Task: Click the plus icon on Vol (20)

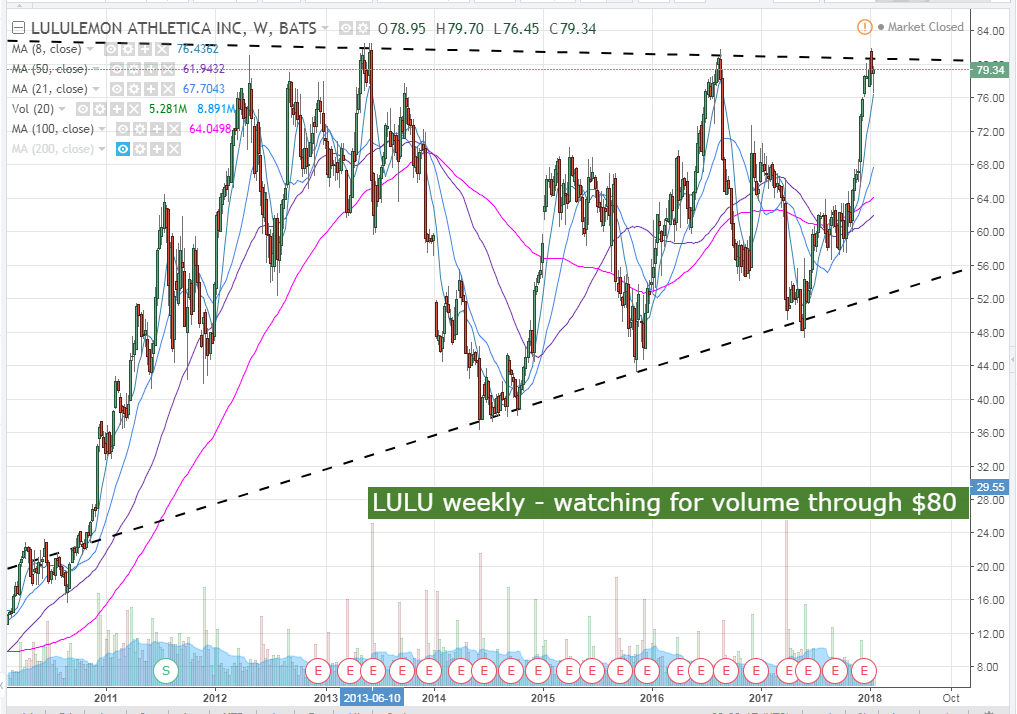Action: pyautogui.click(x=117, y=109)
